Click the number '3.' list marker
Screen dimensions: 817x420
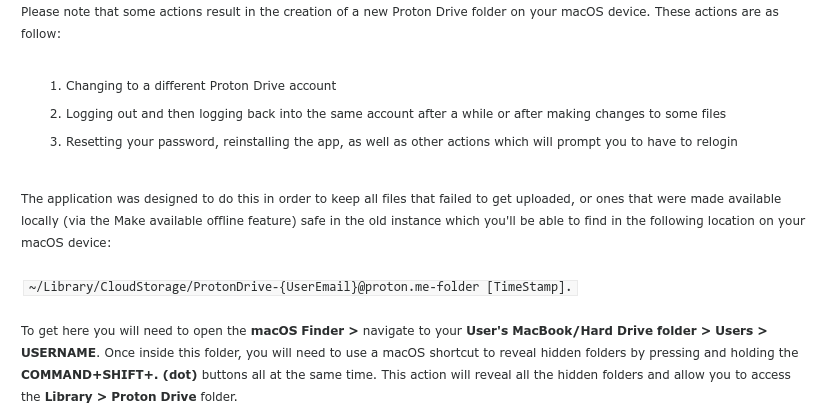pyautogui.click(x=56, y=142)
